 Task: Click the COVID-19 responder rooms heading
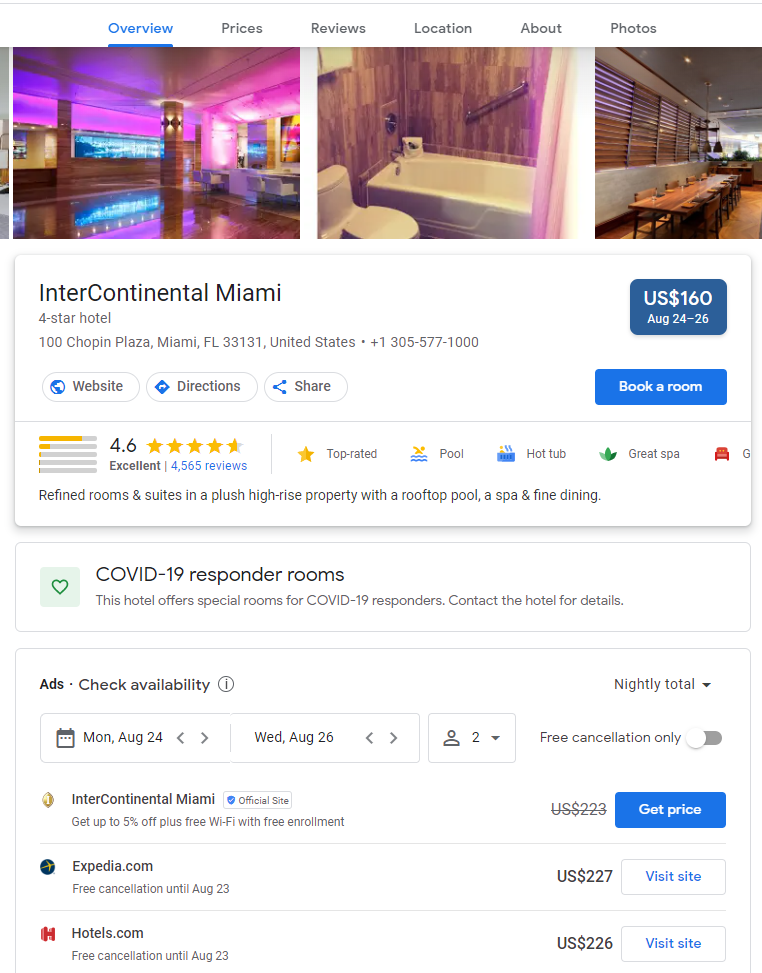pyautogui.click(x=220, y=575)
